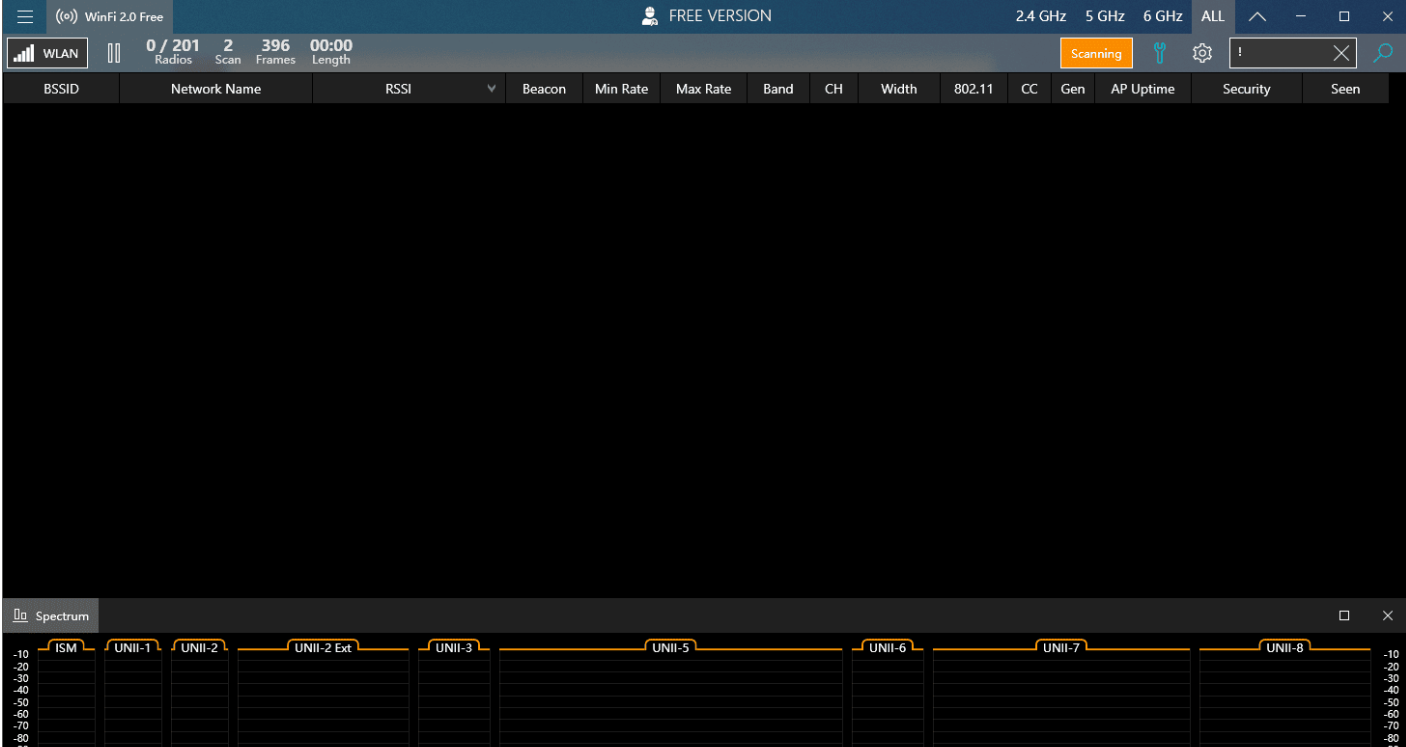Sort by 802.11 column header
The width and height of the screenshot is (1406, 747).
[973, 89]
